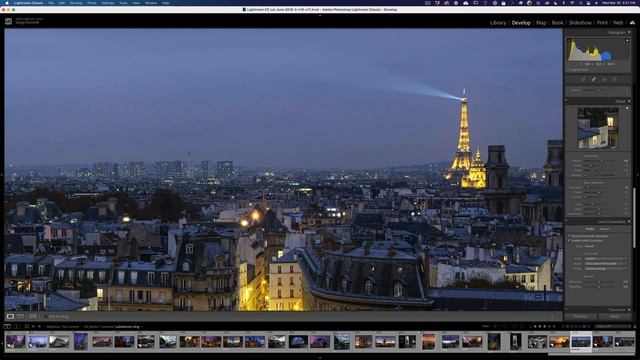This screenshot has width=640, height=360.
Task: Go forward using filmstrip forward arrow
Action: coord(39,327)
